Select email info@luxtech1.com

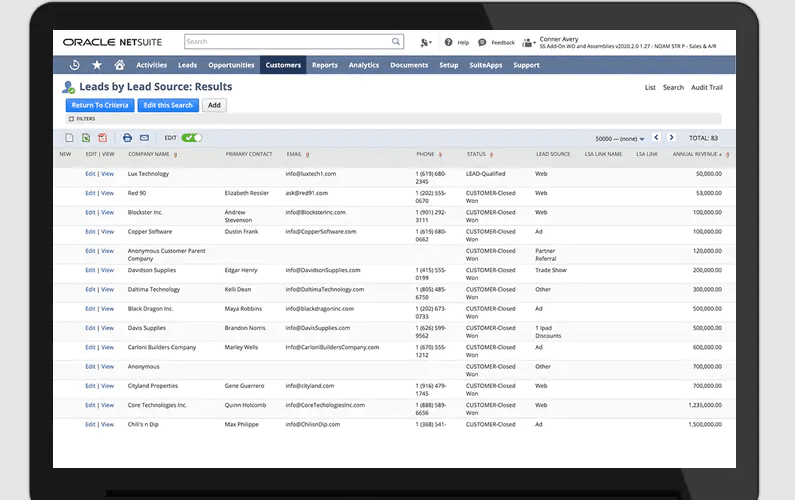[310, 173]
